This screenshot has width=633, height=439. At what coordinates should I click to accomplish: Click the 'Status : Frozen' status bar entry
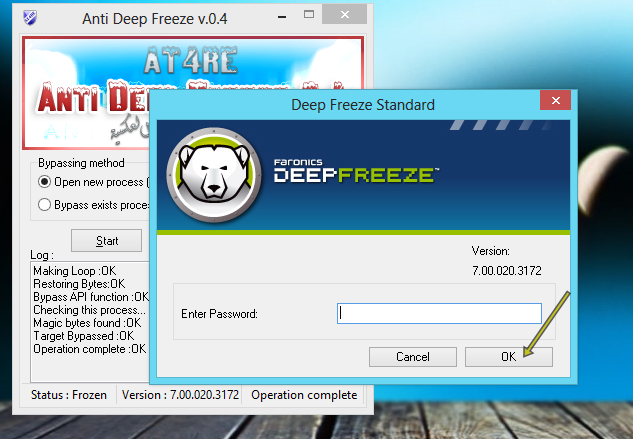69,395
